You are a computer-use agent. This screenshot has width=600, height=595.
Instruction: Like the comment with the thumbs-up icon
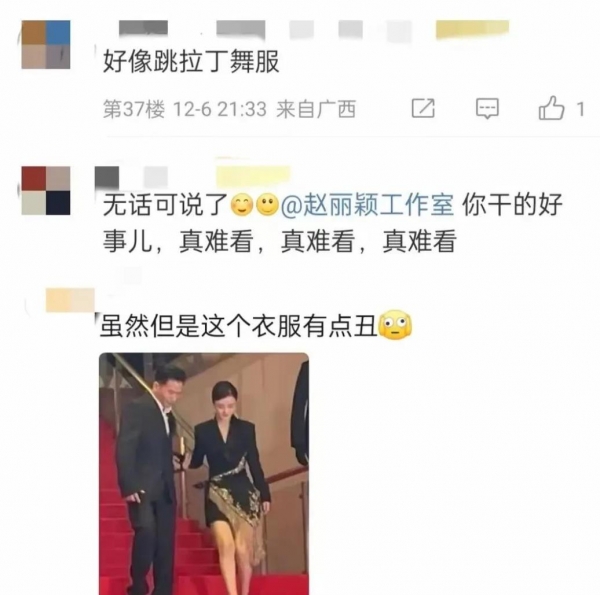[x=551, y=108]
